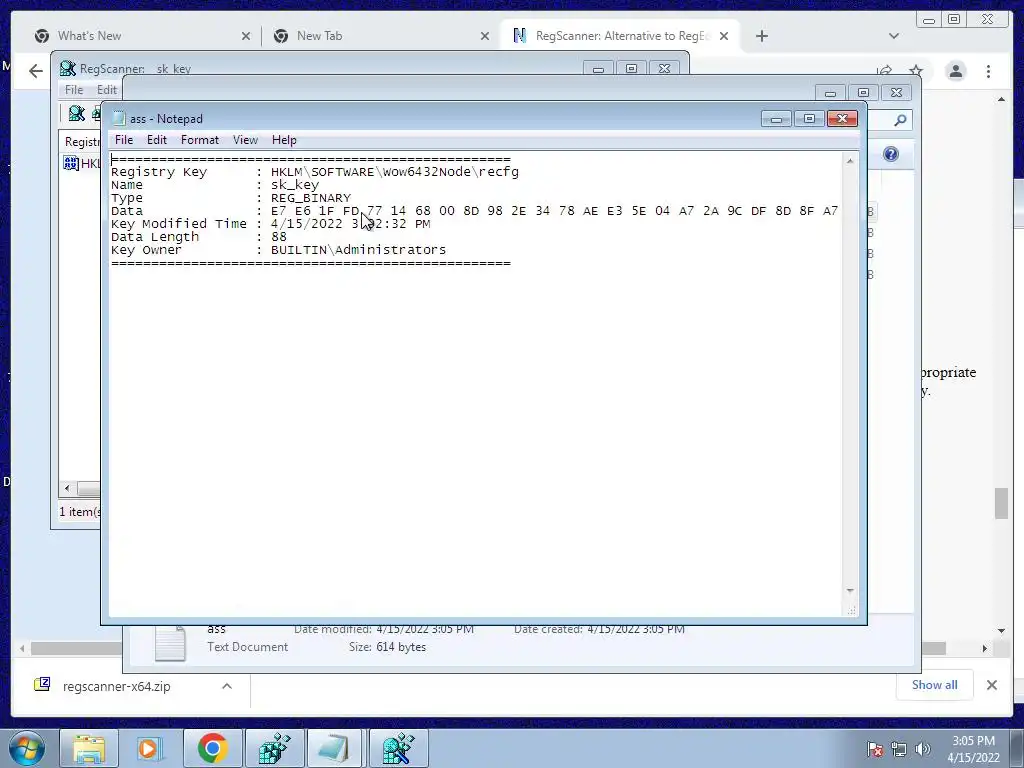Click network tray icon
Viewport: 1024px width, 768px height.
[899, 749]
